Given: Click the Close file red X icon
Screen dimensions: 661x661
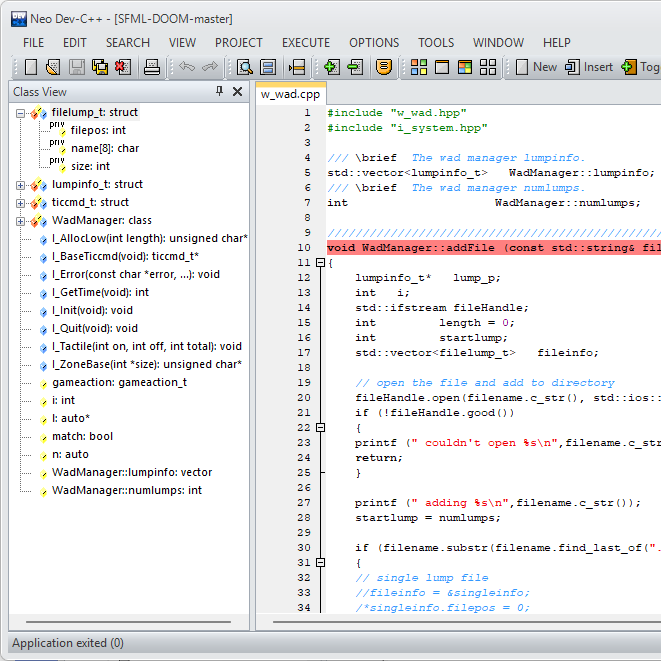Looking at the screenshot, I should click(122, 67).
